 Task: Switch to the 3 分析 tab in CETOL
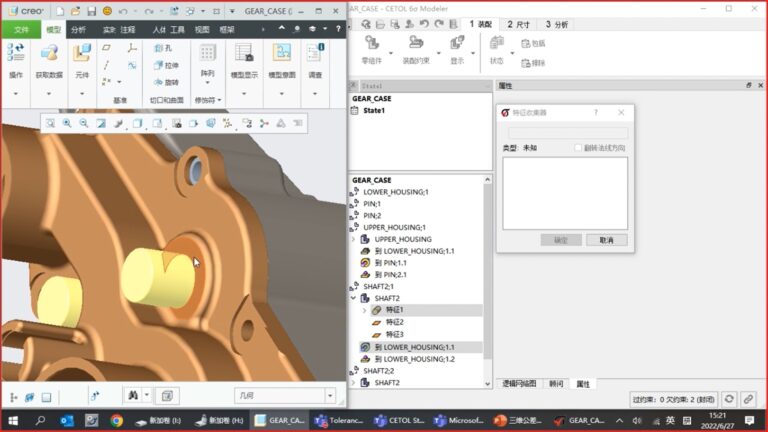click(556, 24)
